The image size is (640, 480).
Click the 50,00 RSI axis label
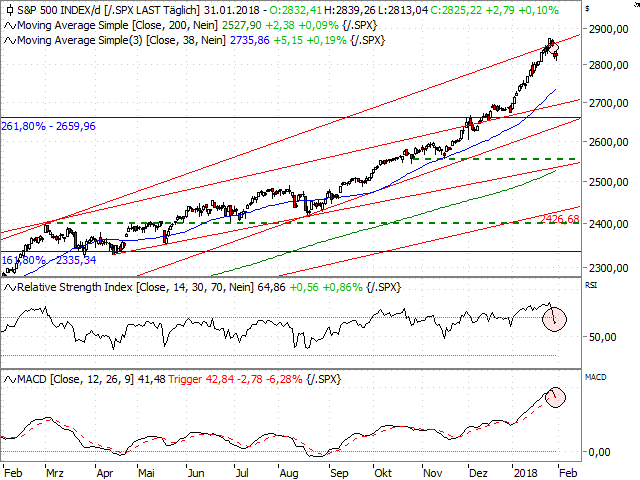pyautogui.click(x=602, y=338)
